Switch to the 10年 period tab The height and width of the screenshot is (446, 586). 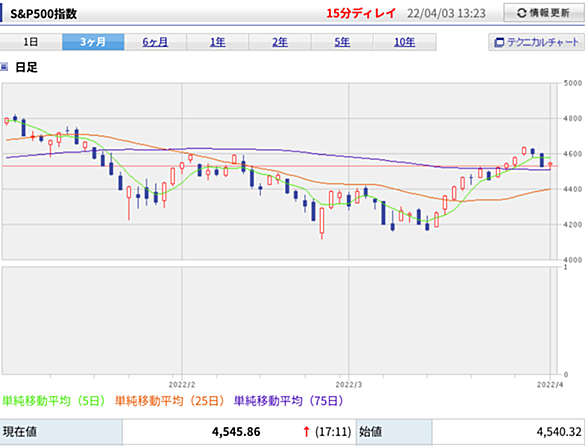405,42
